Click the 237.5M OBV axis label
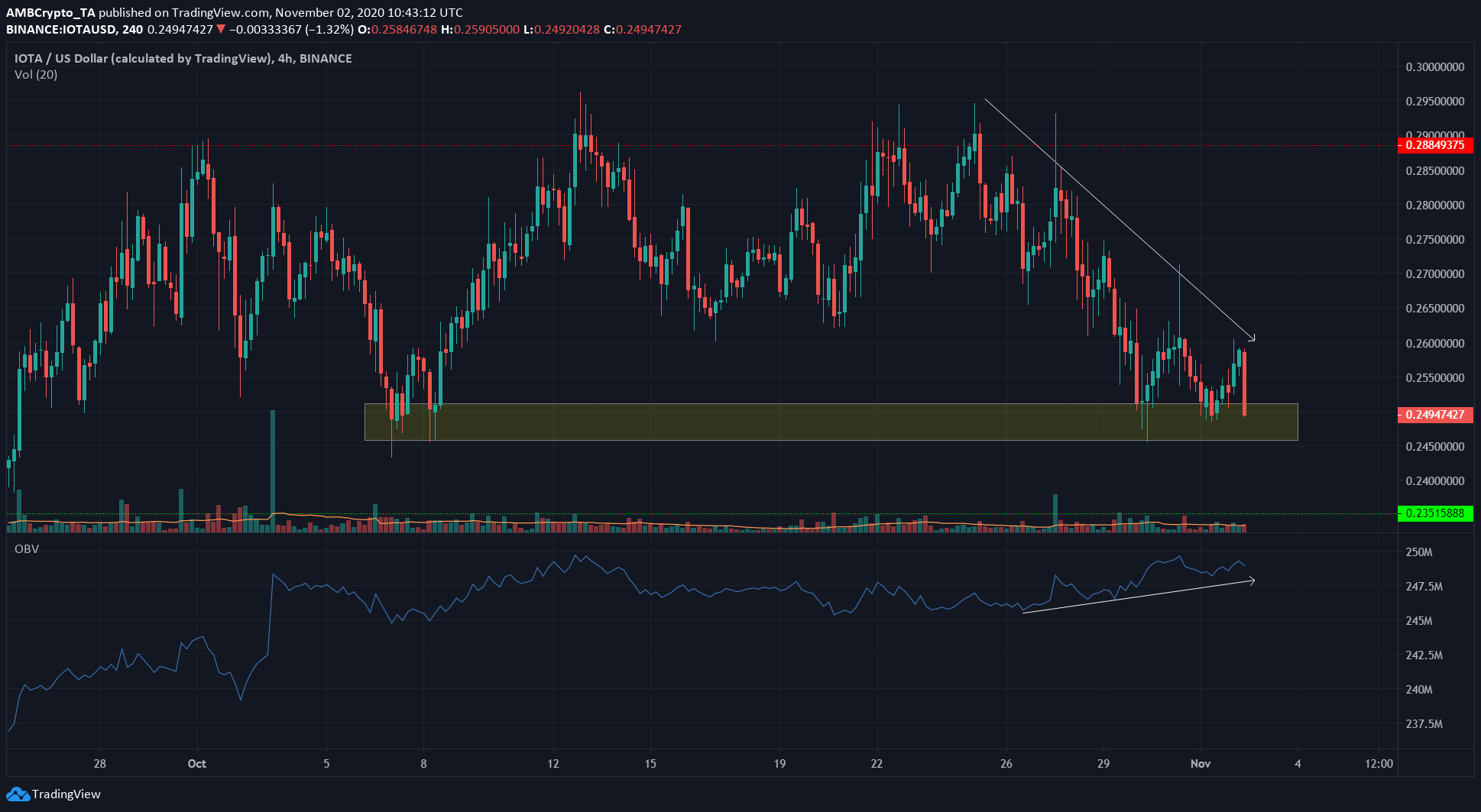The image size is (1481, 812). pyautogui.click(x=1424, y=724)
